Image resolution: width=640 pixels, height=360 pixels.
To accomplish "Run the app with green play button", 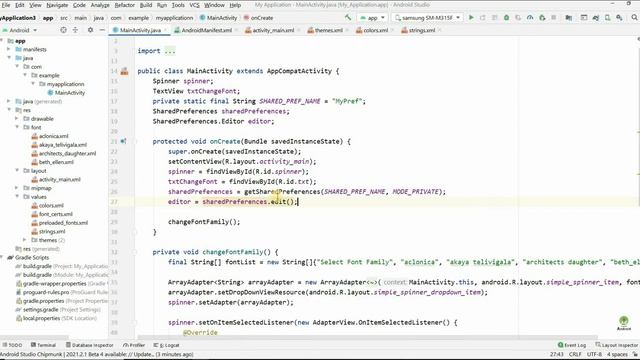I will click(x=471, y=18).
